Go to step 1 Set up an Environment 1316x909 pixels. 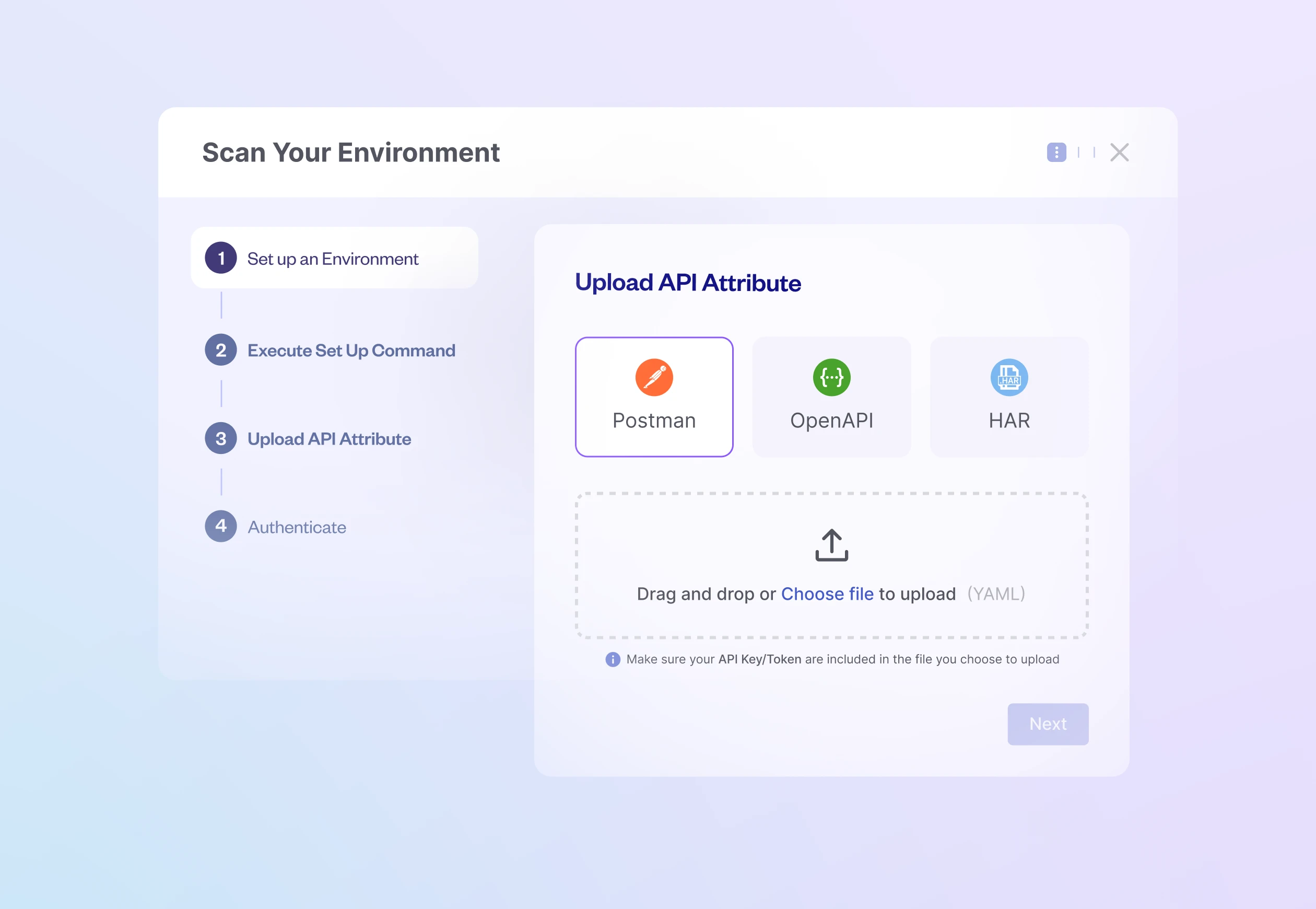334,258
